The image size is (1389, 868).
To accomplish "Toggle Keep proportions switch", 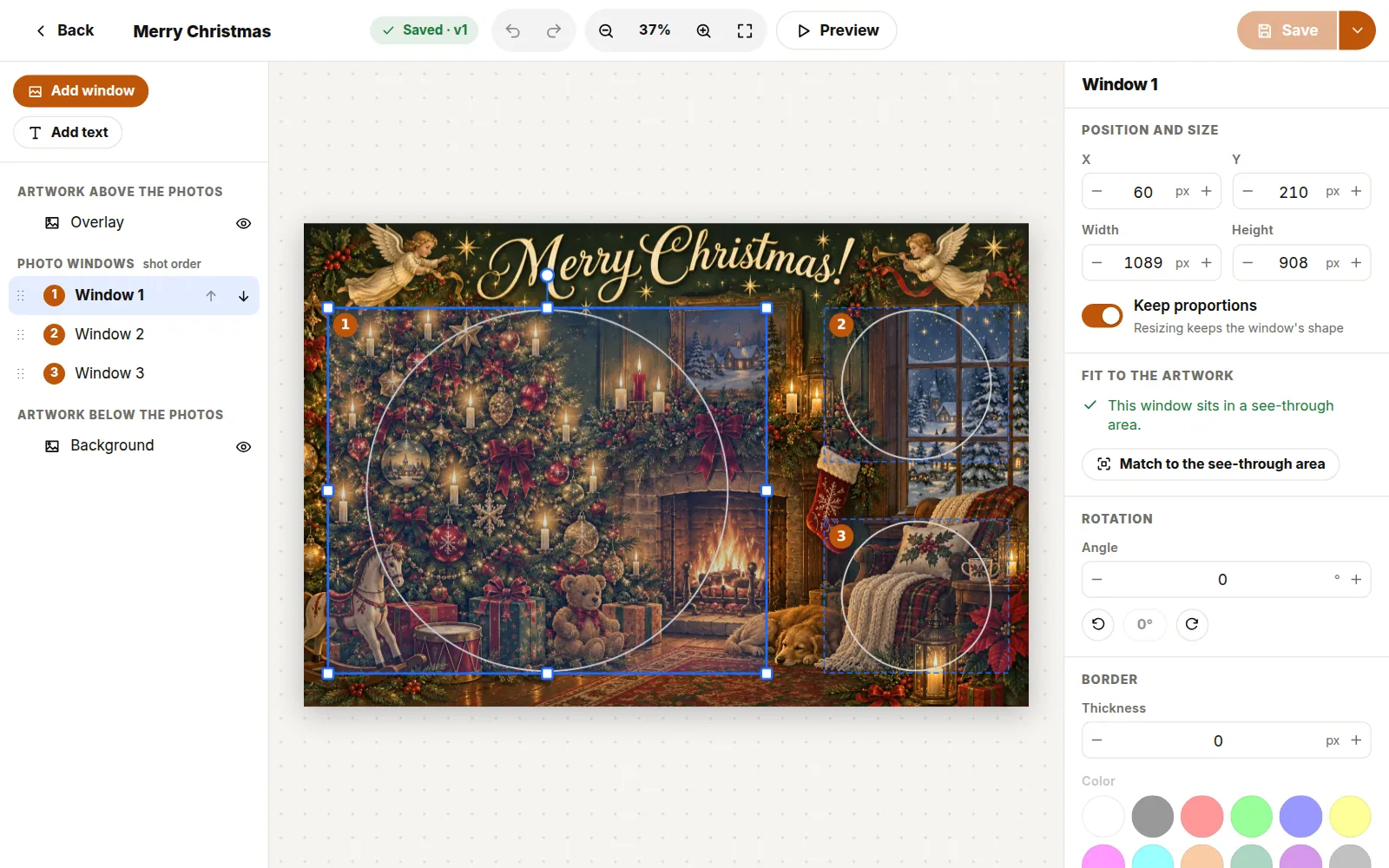I will click(x=1103, y=316).
